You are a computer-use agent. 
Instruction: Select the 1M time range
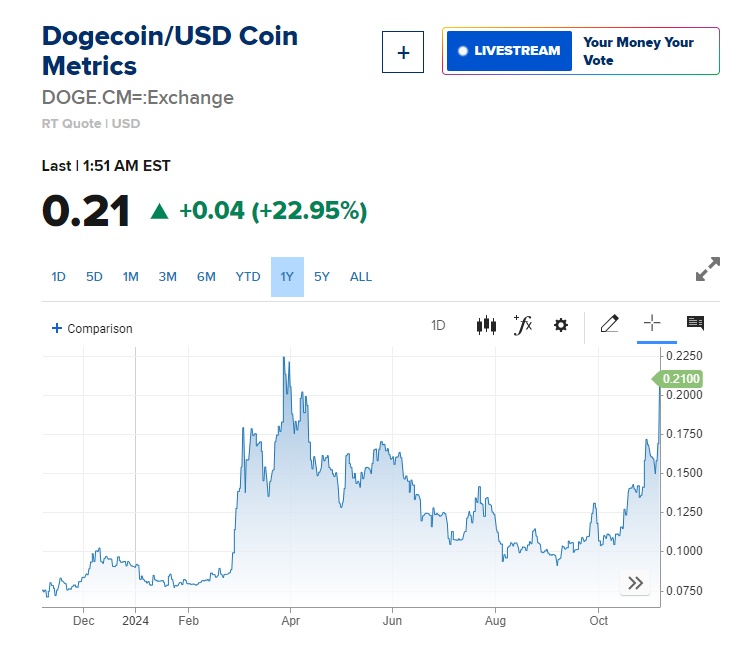tap(130, 277)
